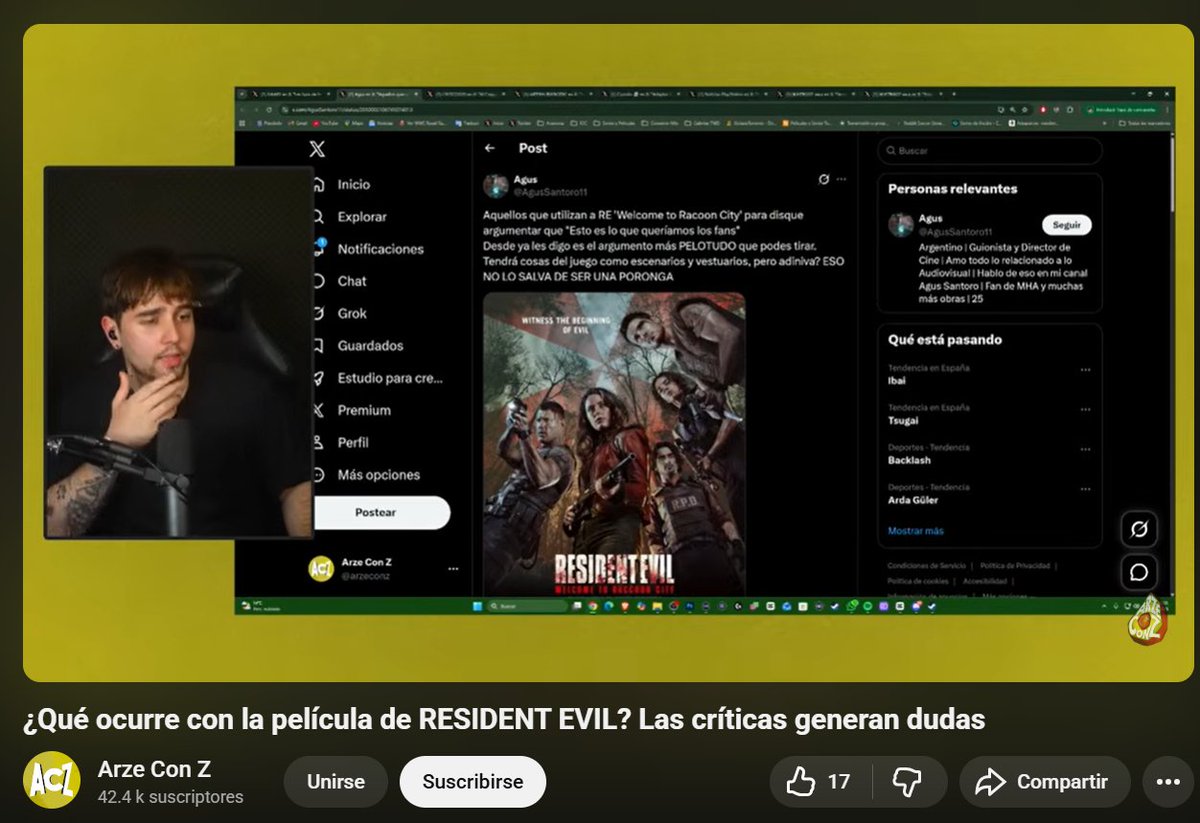Click the back arrow beside Post
Image resolution: width=1200 pixels, height=823 pixels.
490,148
